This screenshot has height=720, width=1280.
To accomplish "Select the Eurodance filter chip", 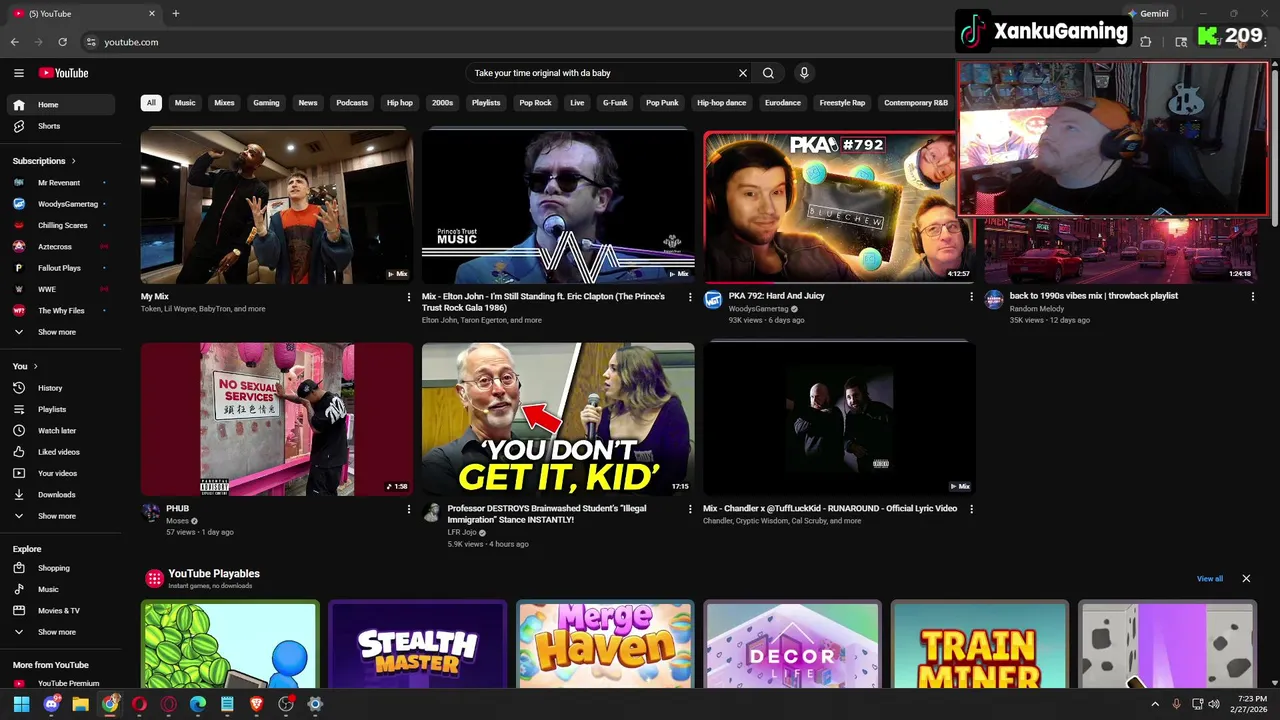I will [x=782, y=103].
